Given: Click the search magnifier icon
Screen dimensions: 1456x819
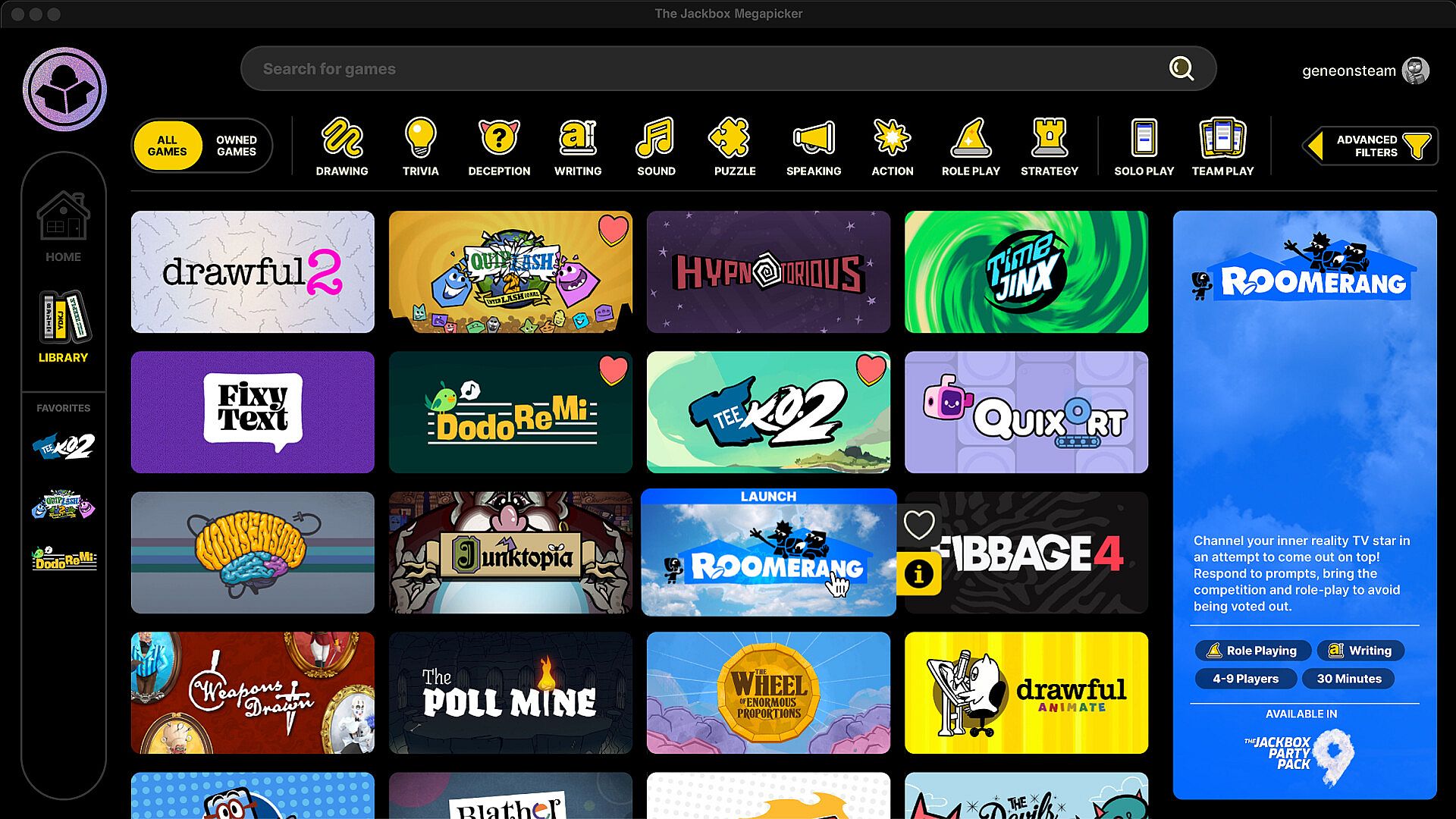Looking at the screenshot, I should [1181, 69].
